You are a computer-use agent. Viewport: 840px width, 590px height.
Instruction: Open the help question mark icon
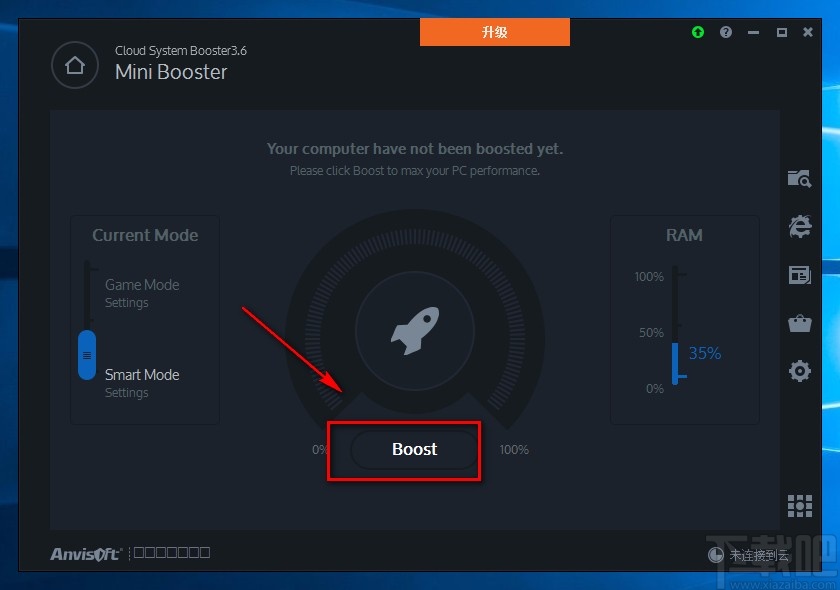pyautogui.click(x=726, y=32)
